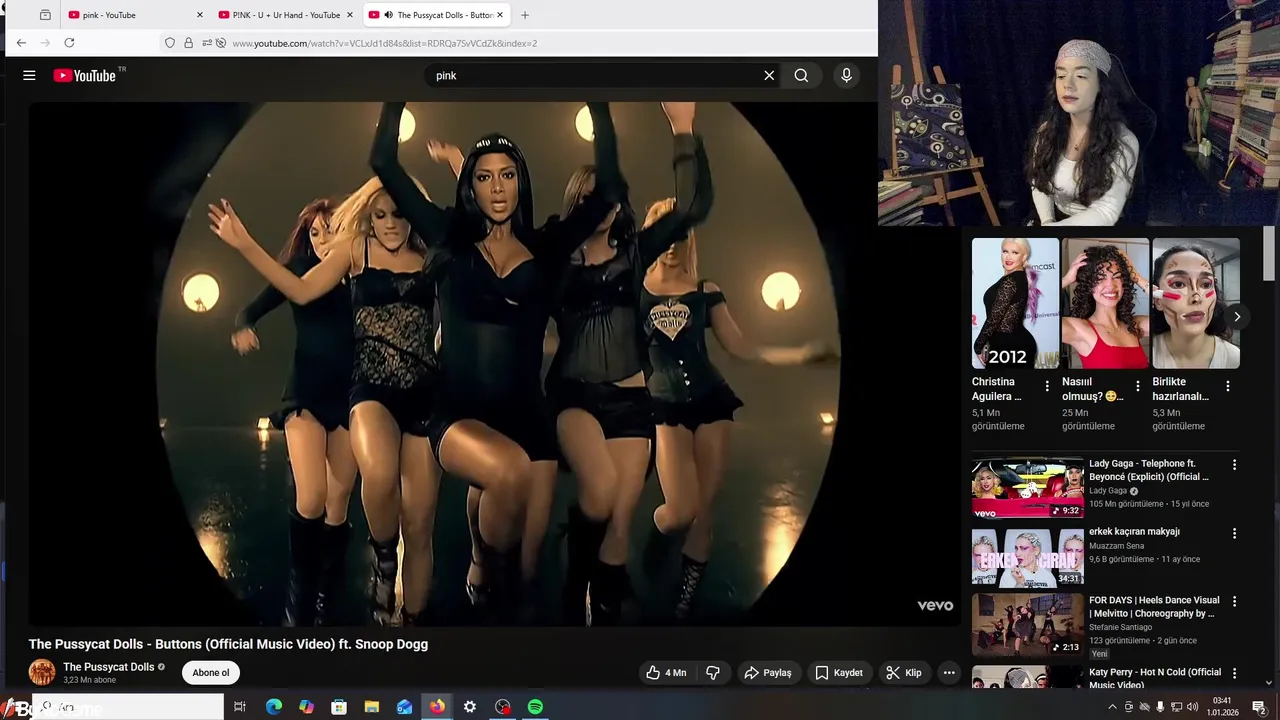Launch Microsoft Edge from taskbar
The width and height of the screenshot is (1280, 720).
pos(273,707)
